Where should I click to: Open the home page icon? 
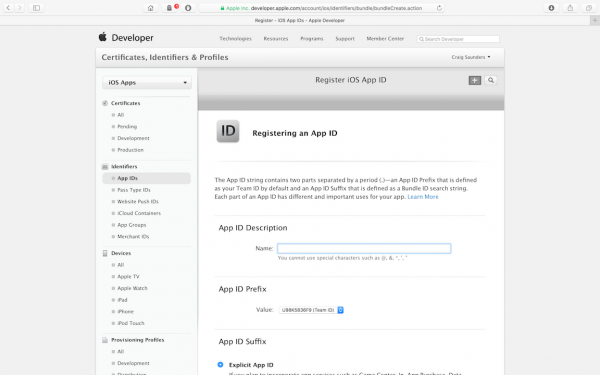pos(150,8)
